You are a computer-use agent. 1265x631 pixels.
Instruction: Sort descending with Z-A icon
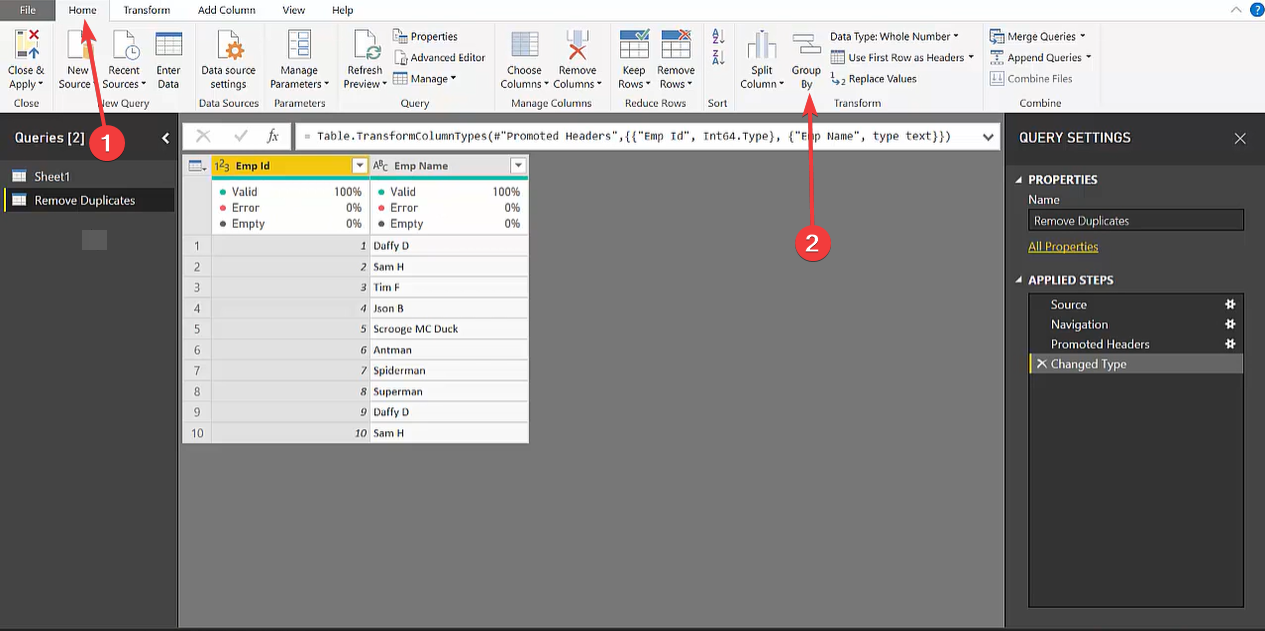tap(718, 57)
